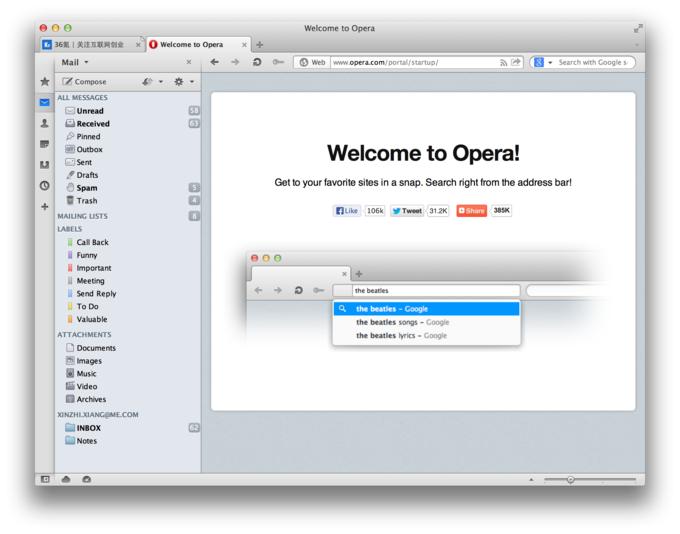Open the search engine dropdown
The width and height of the screenshot is (680, 534).
543,62
